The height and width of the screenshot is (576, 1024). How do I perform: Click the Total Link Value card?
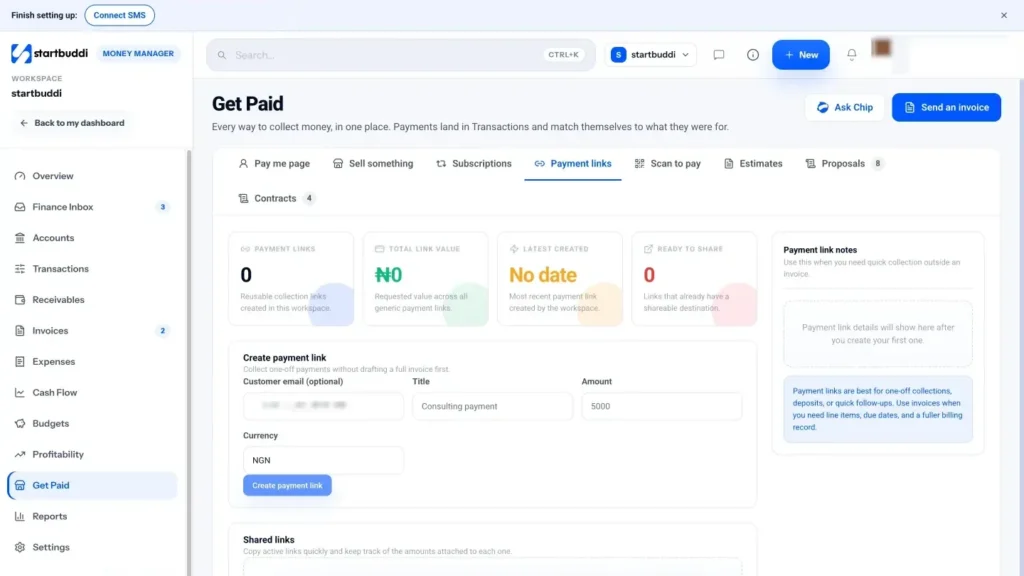click(x=426, y=279)
